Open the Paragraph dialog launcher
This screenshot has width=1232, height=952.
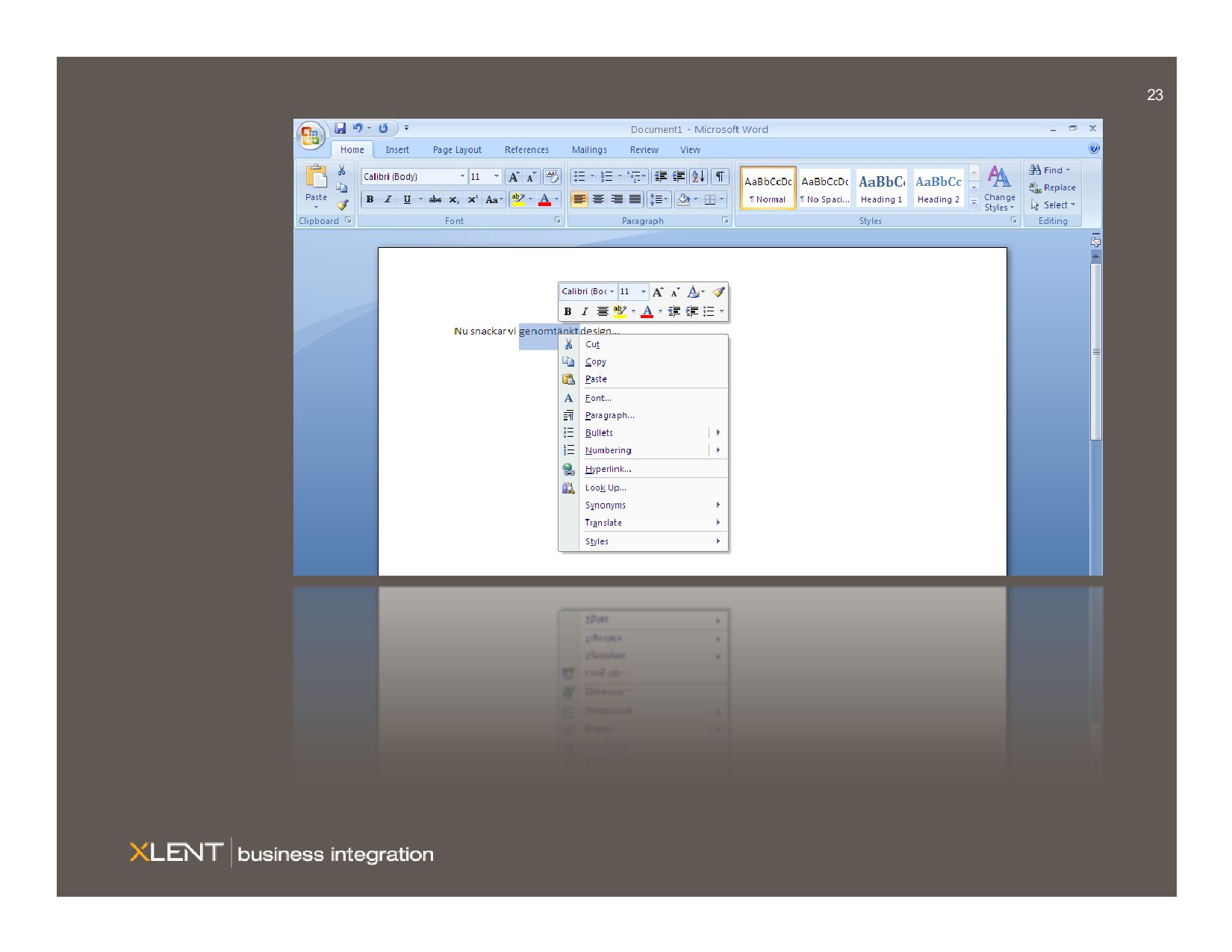(x=725, y=220)
